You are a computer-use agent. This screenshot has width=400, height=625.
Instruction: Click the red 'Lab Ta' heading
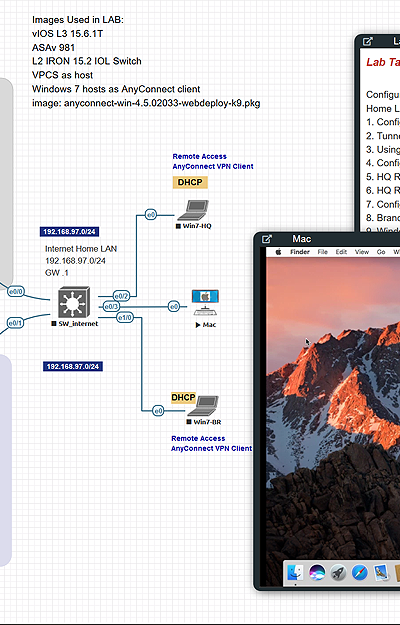point(383,62)
